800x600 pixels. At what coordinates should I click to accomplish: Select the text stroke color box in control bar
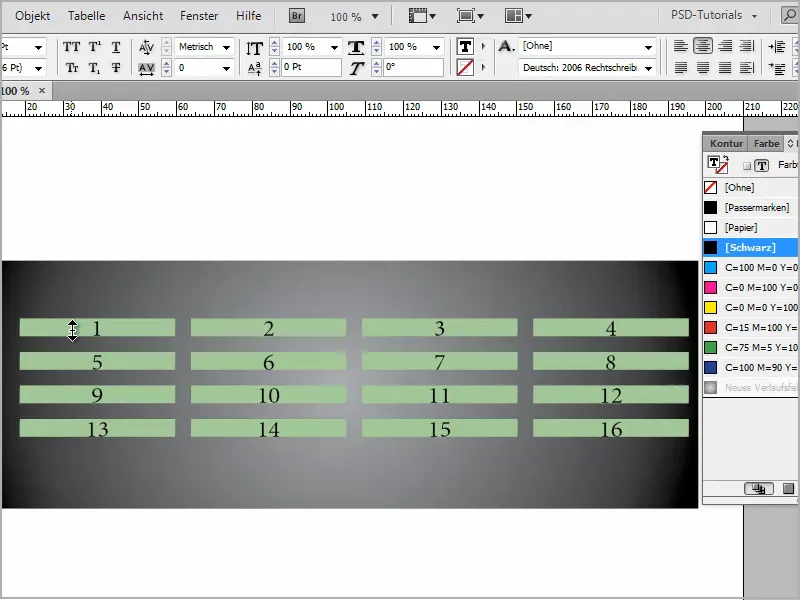(x=465, y=67)
